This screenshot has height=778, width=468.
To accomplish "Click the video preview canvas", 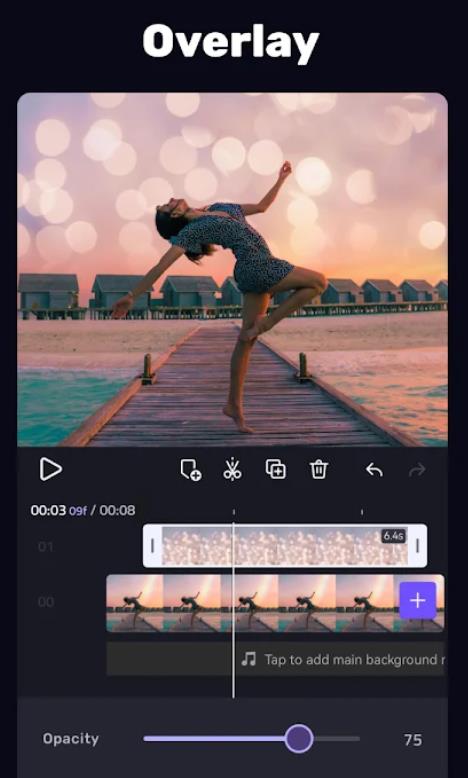I will (x=232, y=269).
